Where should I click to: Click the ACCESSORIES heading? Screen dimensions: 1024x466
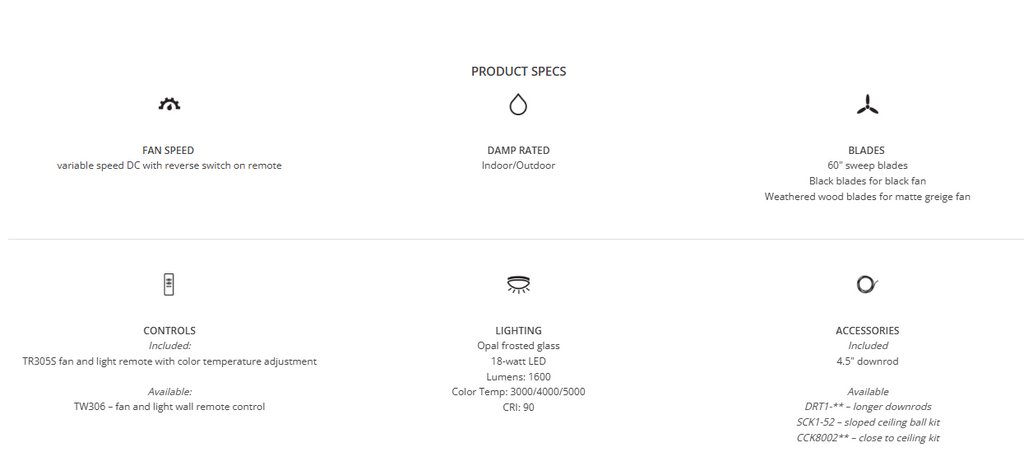[x=867, y=330]
